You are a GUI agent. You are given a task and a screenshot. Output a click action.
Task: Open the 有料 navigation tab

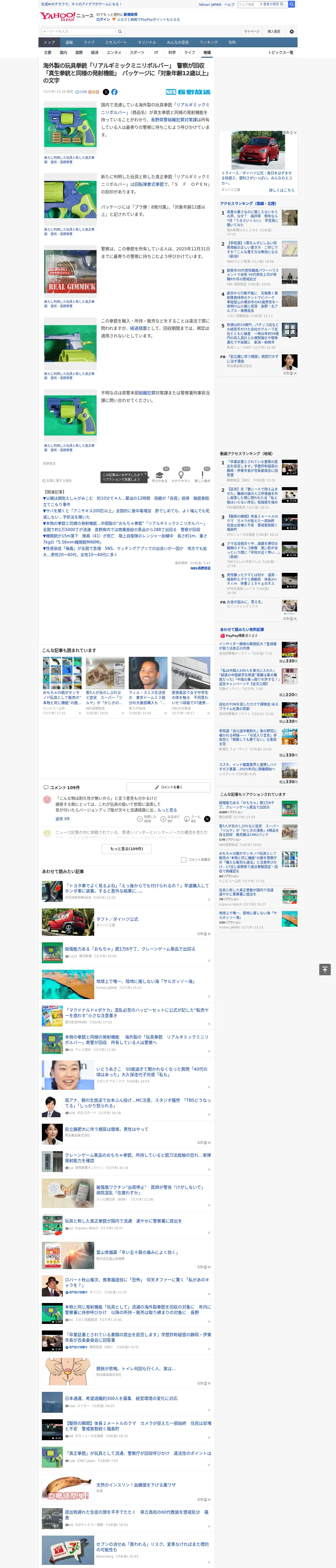point(232,43)
